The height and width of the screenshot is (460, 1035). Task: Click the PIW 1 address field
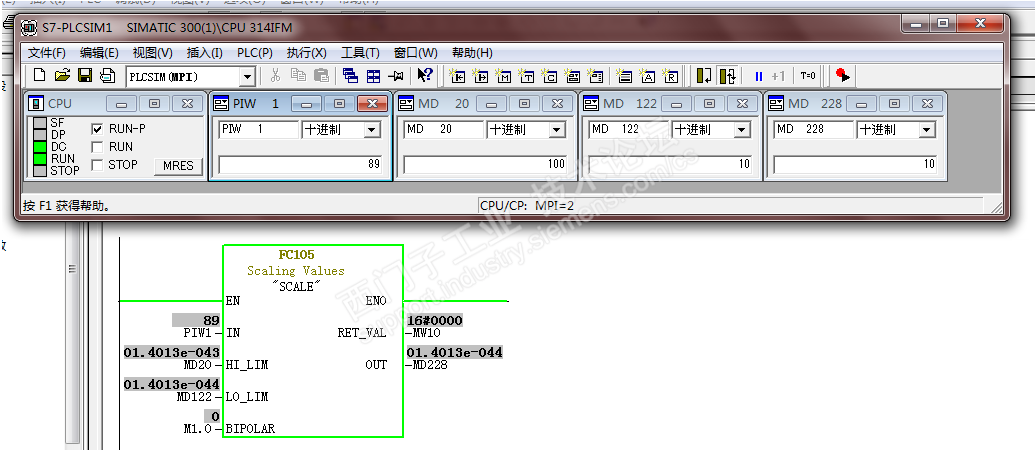click(x=258, y=129)
